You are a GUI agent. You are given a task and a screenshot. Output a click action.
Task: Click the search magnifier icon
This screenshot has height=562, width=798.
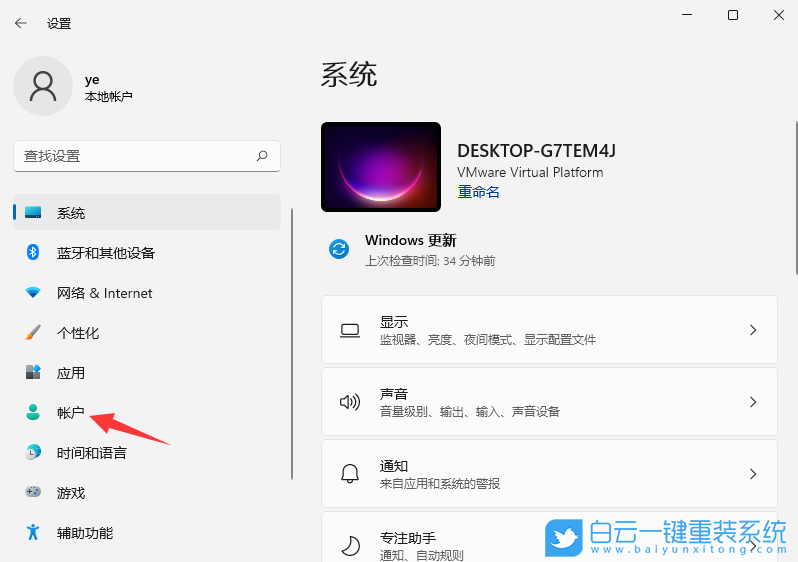point(262,156)
